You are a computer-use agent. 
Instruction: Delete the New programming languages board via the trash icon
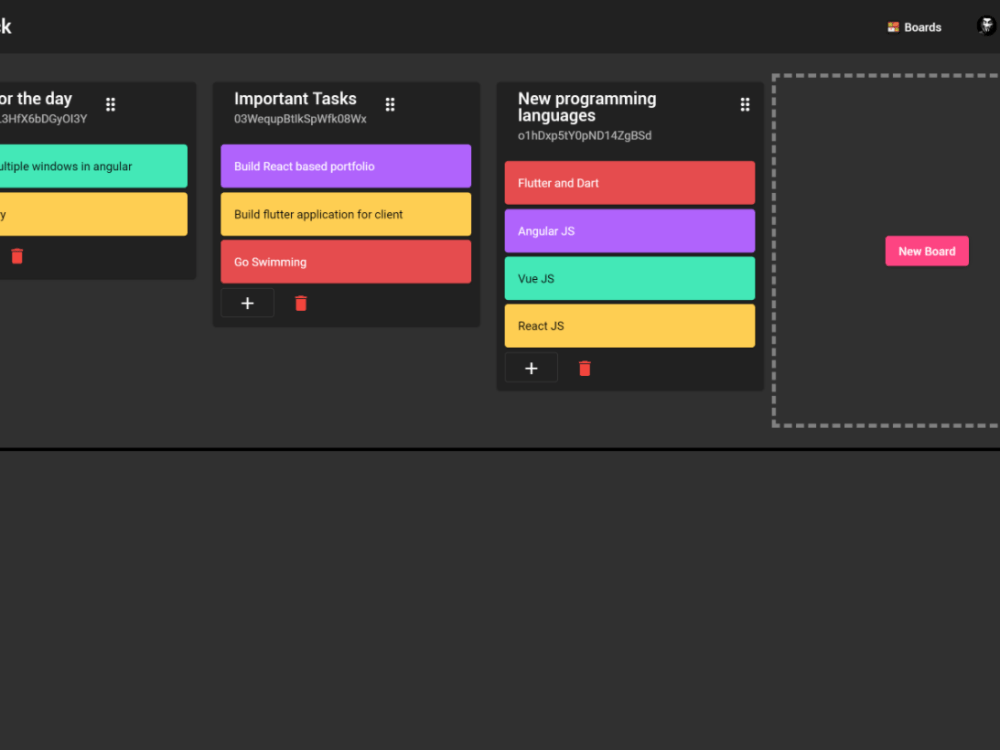[x=584, y=369]
